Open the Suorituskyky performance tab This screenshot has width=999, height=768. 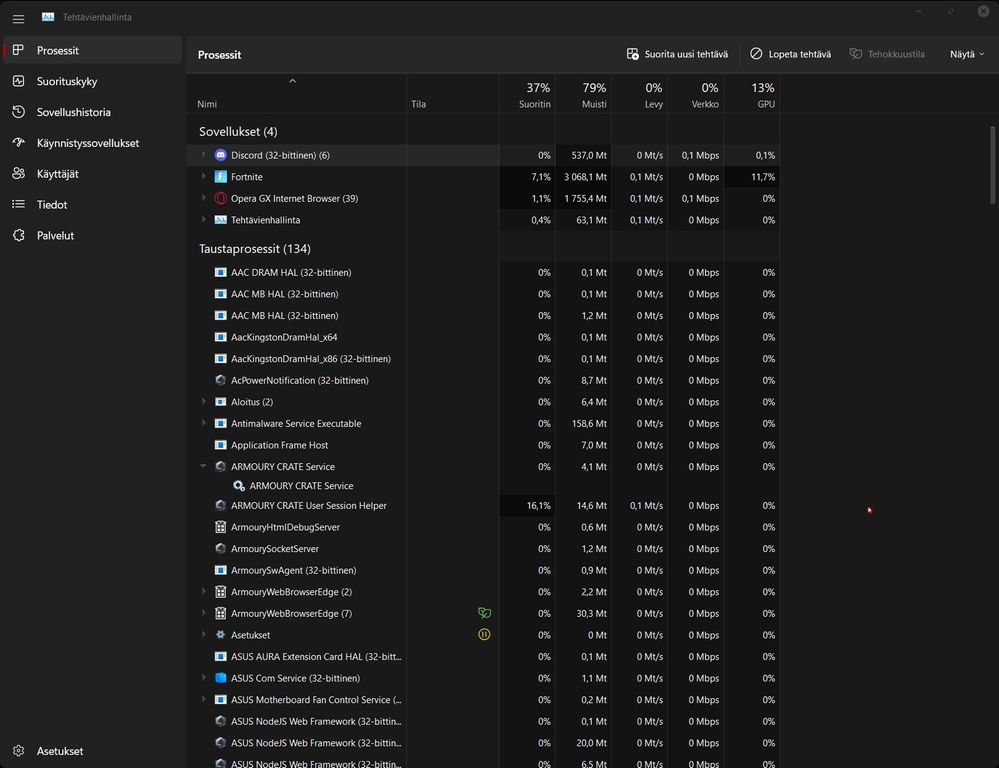click(92, 81)
